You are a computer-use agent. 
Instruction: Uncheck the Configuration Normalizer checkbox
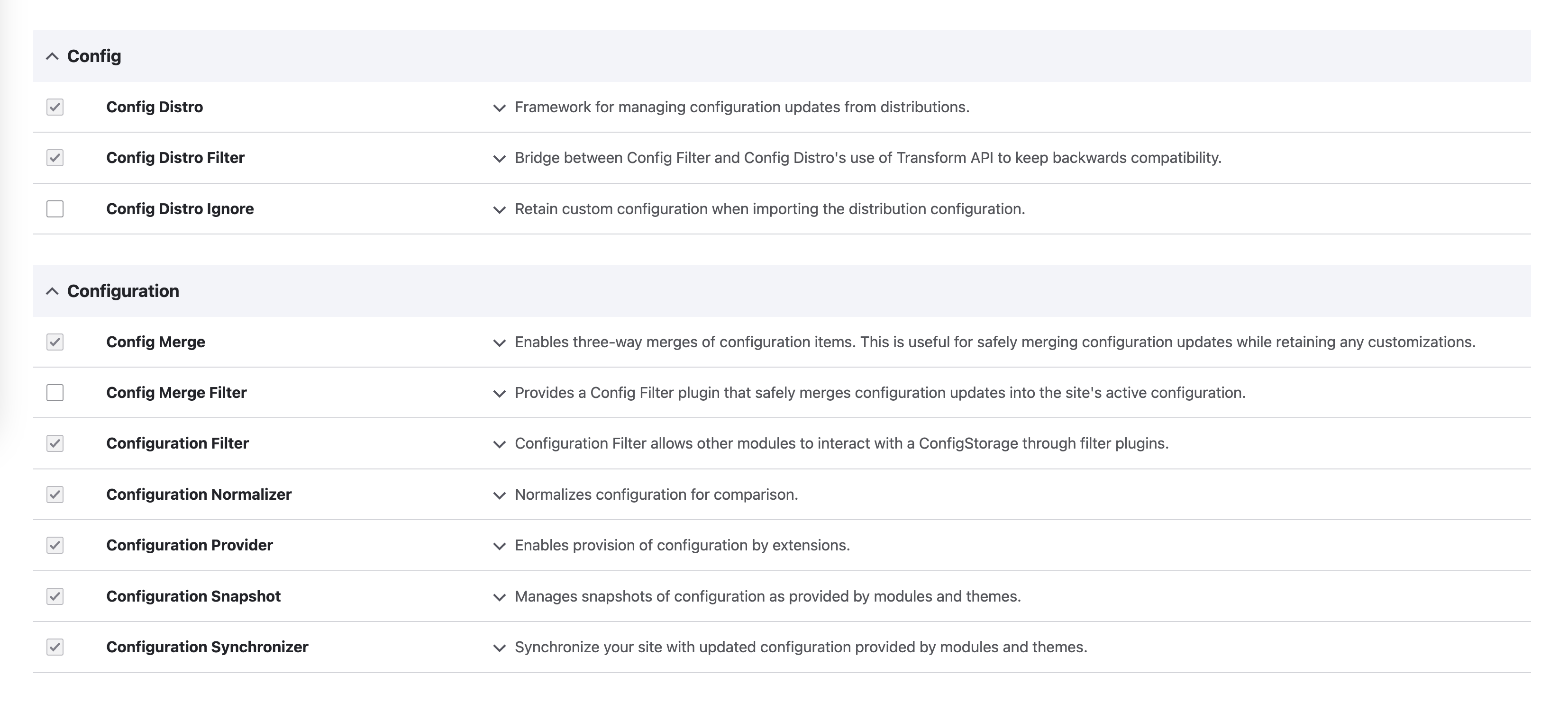55,495
